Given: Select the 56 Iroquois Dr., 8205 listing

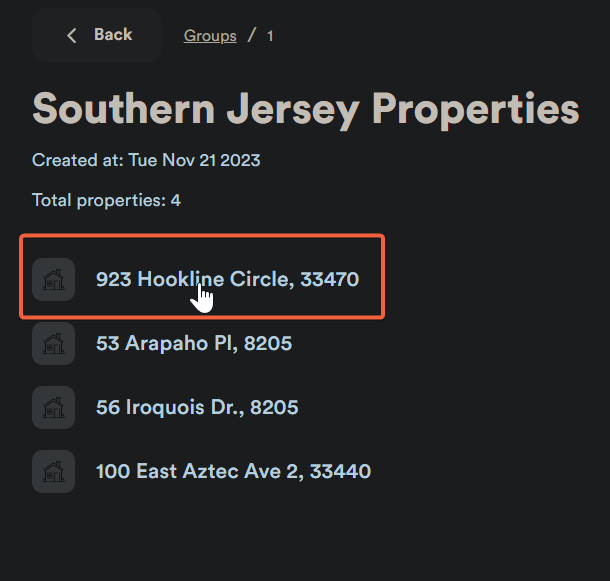Looking at the screenshot, I should (x=197, y=407).
